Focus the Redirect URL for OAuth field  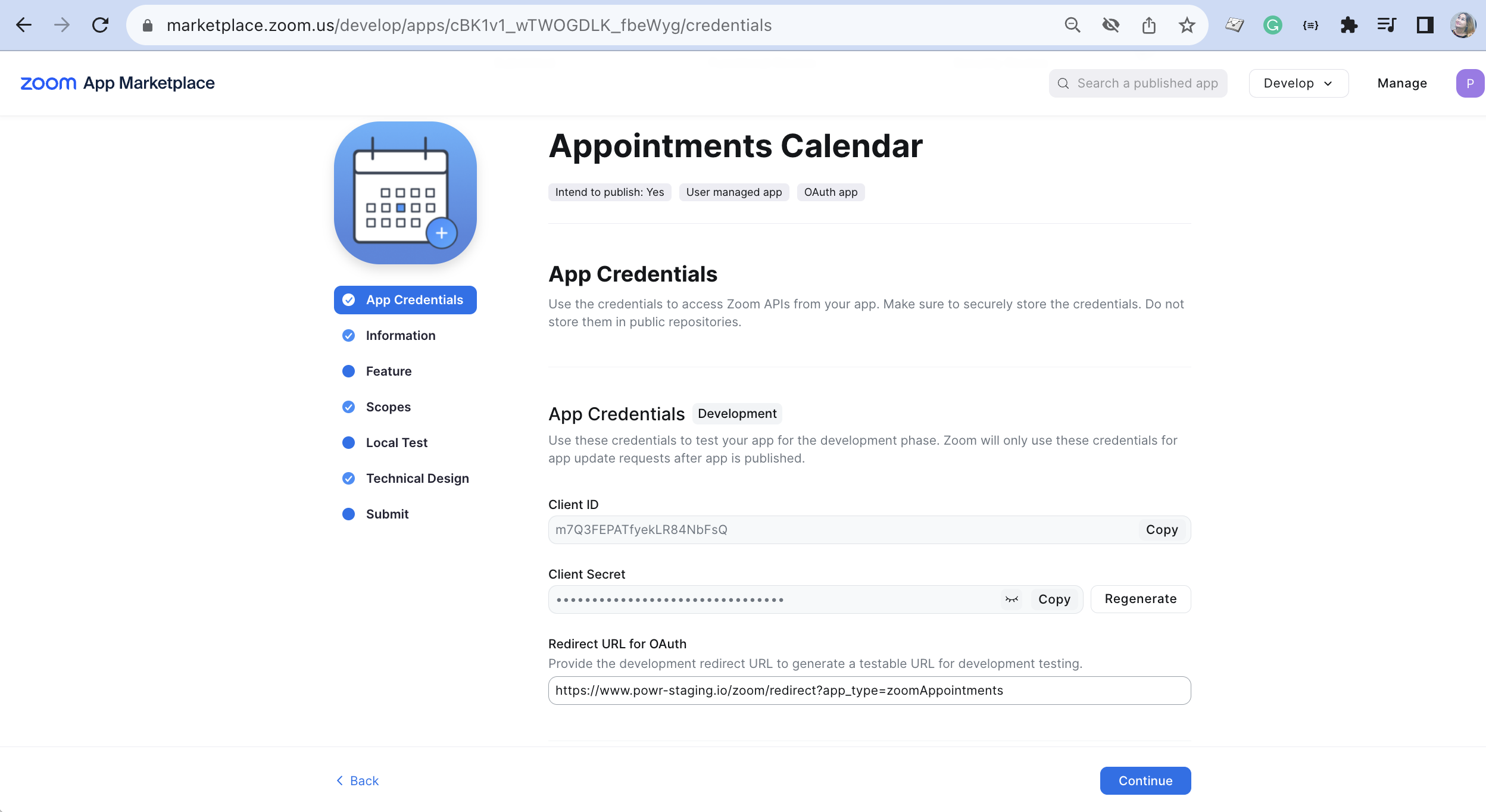(x=869, y=691)
